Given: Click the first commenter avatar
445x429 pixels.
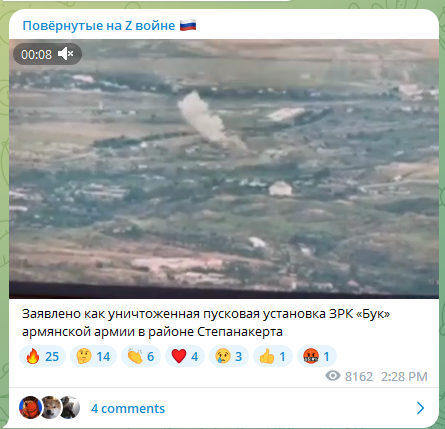Looking at the screenshot, I should coord(30,407).
